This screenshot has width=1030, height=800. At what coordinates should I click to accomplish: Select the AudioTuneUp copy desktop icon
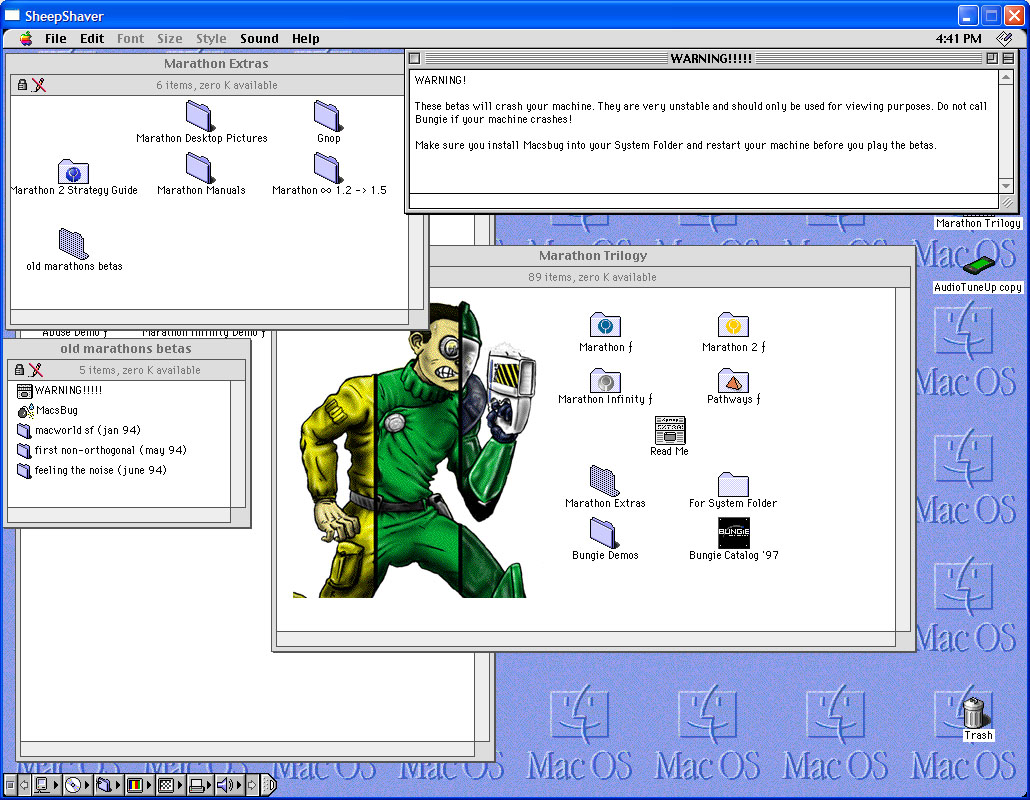(977, 266)
